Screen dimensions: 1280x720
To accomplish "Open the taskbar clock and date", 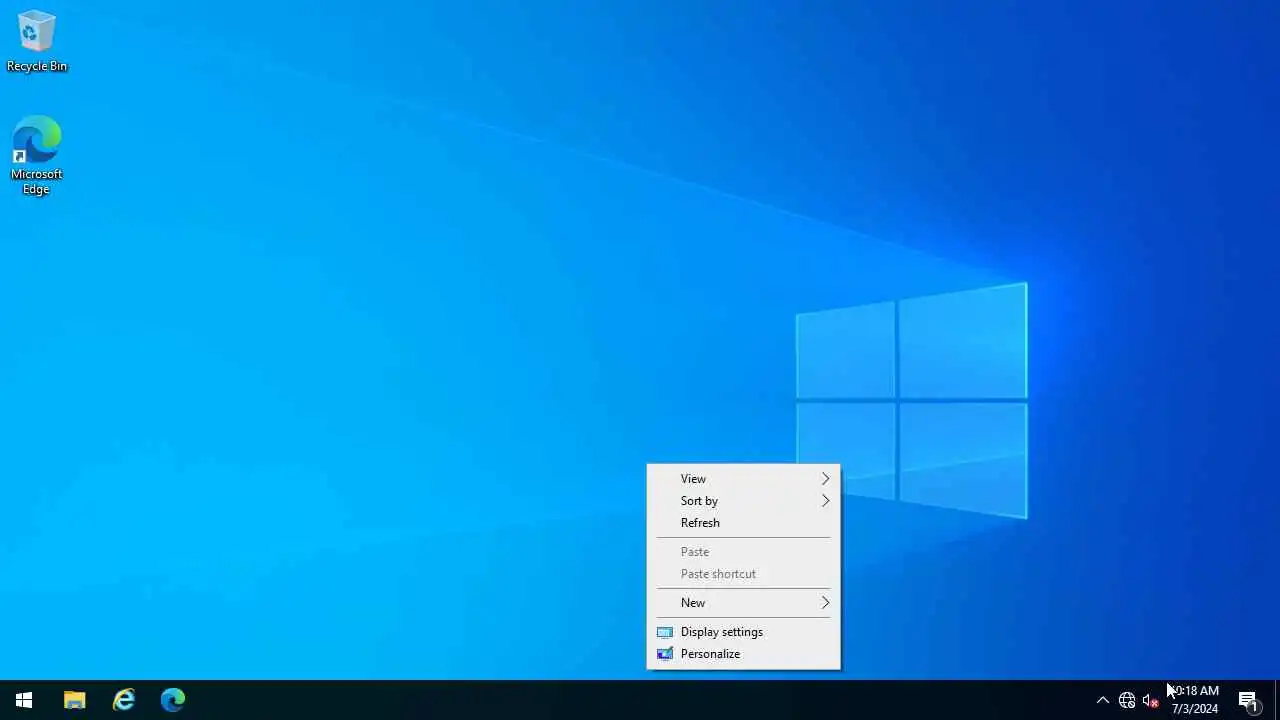I will tap(1195, 700).
